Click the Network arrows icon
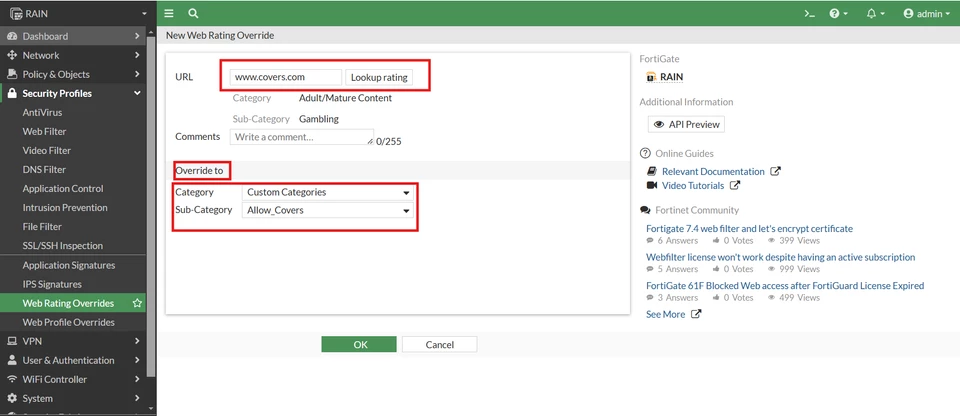 tap(12, 55)
